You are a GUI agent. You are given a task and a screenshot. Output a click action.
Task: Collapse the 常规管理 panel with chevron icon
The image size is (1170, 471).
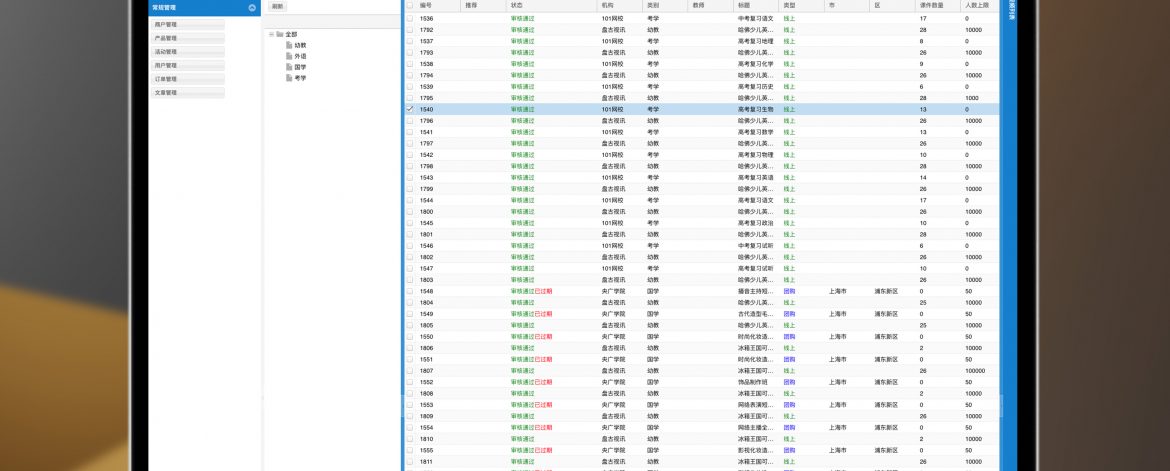tap(252, 7)
